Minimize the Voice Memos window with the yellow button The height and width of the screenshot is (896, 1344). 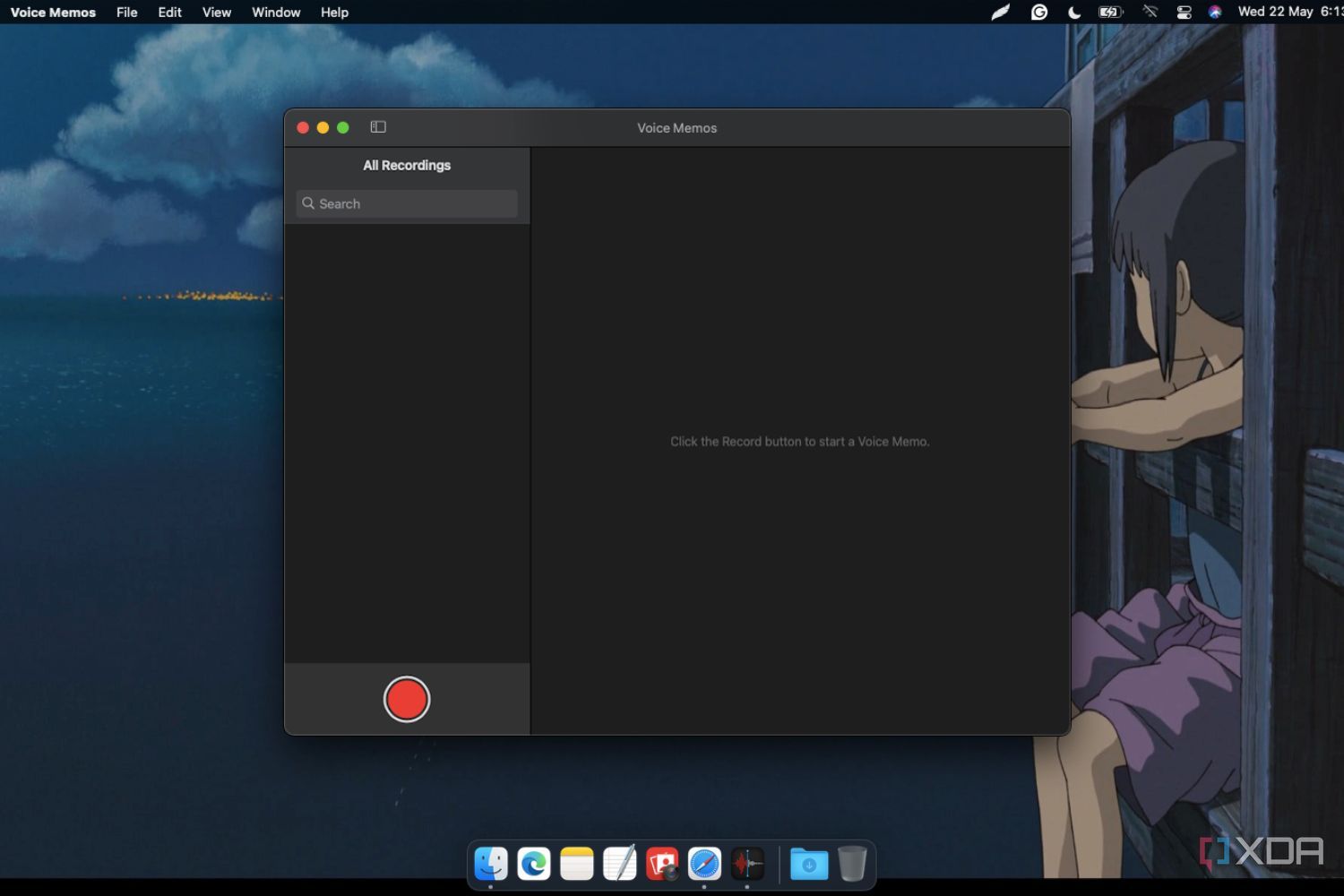[323, 127]
